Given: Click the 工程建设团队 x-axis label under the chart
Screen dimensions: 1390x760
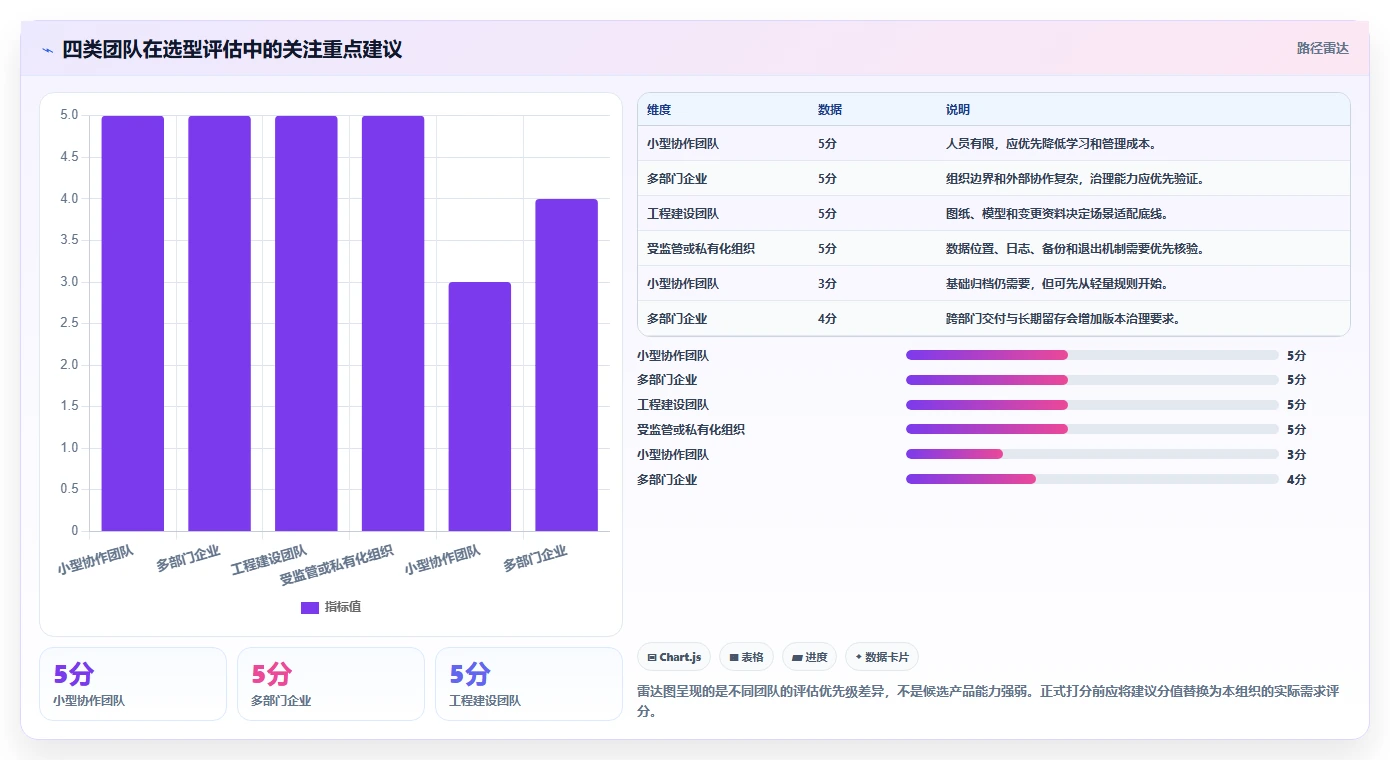Looking at the screenshot, I should click(x=268, y=559).
